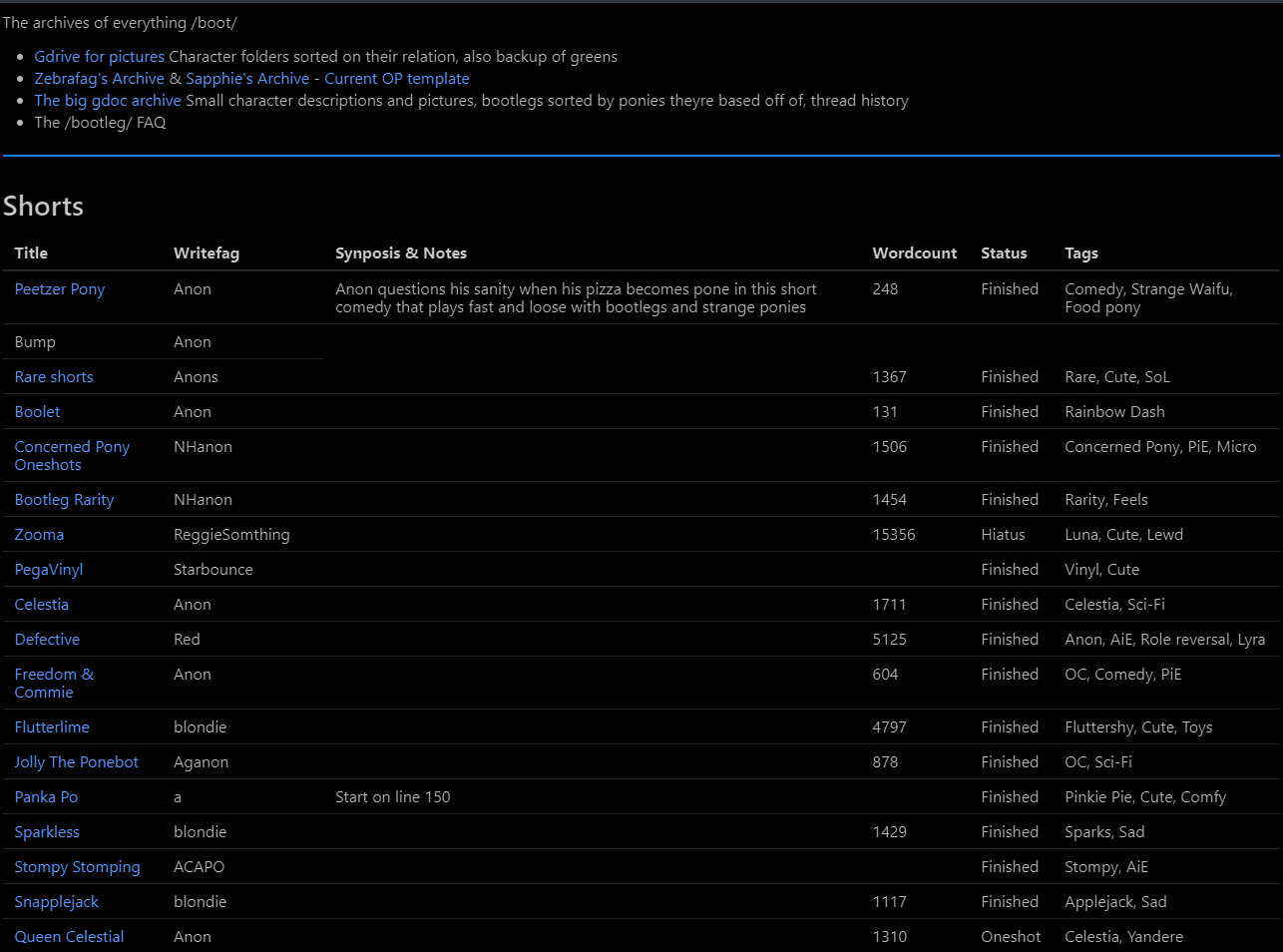Open the Flutterlime story link
The width and height of the screenshot is (1283, 952).
coord(52,727)
